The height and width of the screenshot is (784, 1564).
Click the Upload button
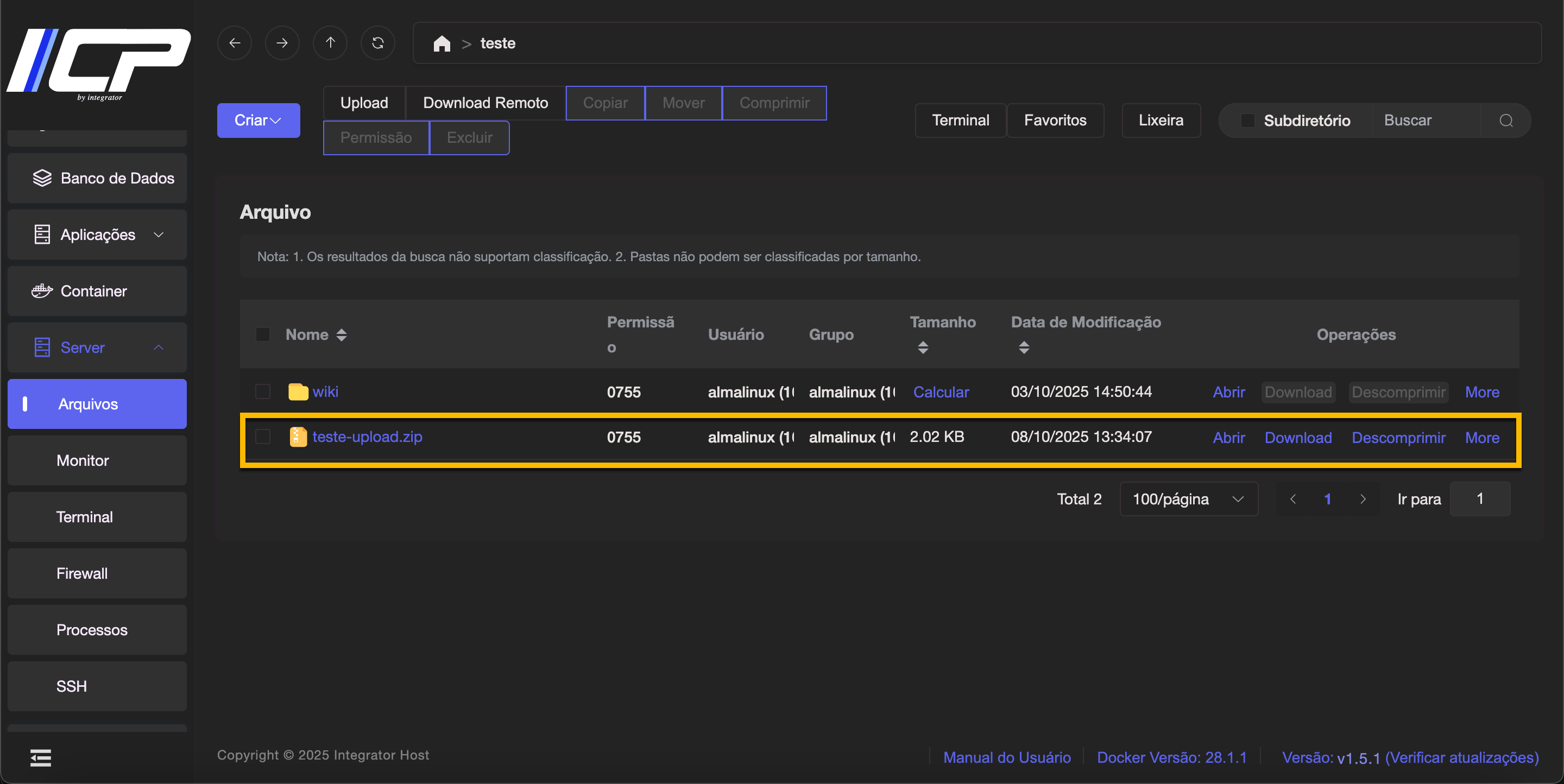364,103
